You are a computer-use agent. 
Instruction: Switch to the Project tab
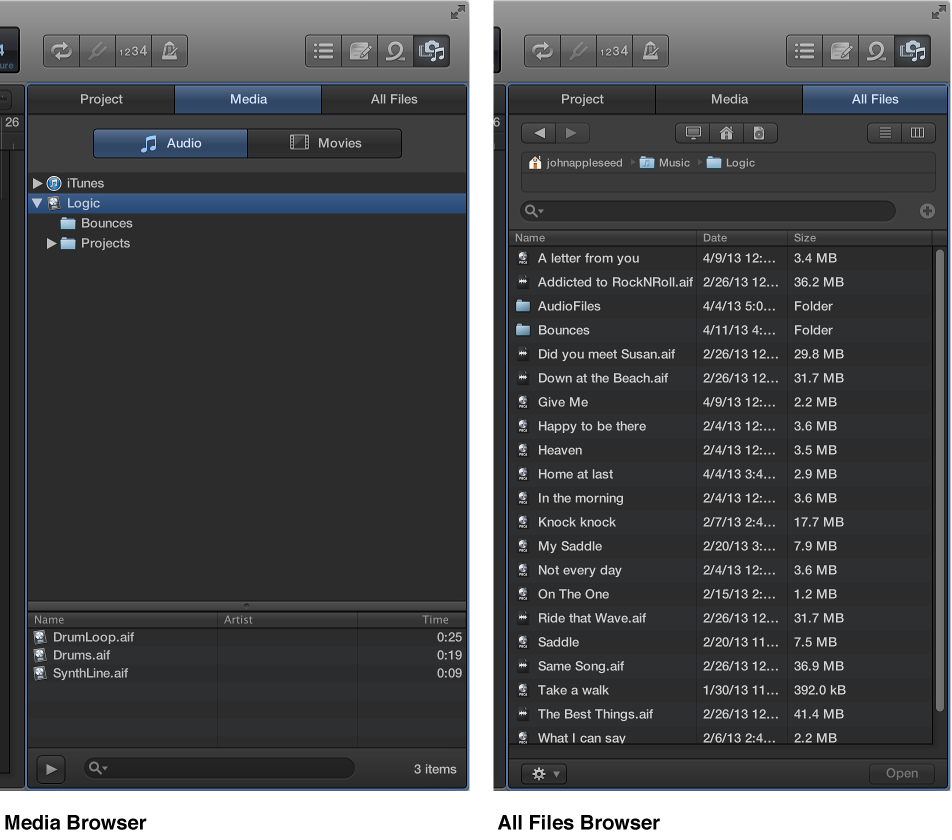coord(101,99)
